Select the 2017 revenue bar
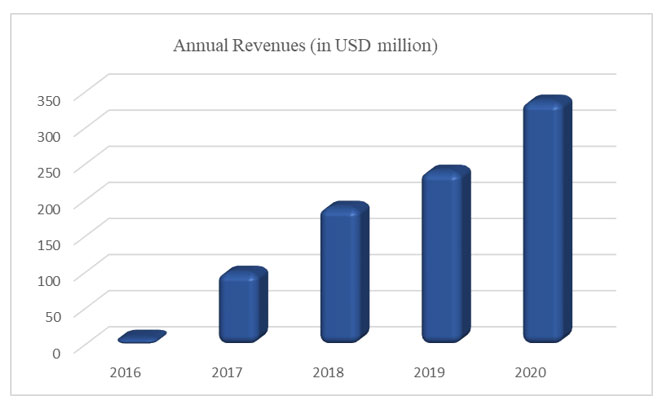The image size is (662, 407). click(x=243, y=304)
